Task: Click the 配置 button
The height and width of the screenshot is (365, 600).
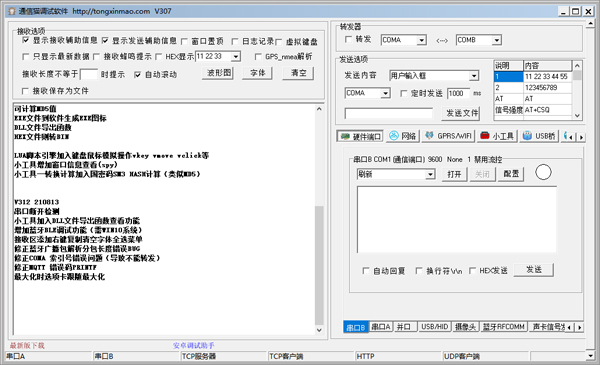Action: click(x=511, y=174)
